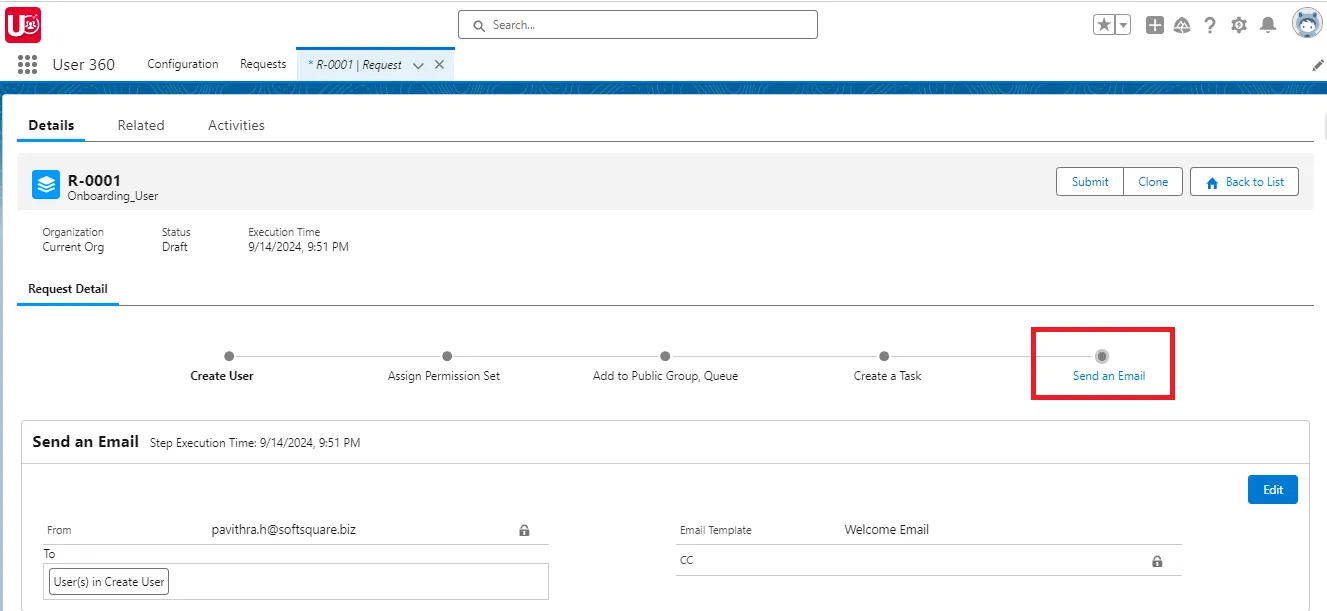Click the lock icon beside From field

tap(524, 530)
